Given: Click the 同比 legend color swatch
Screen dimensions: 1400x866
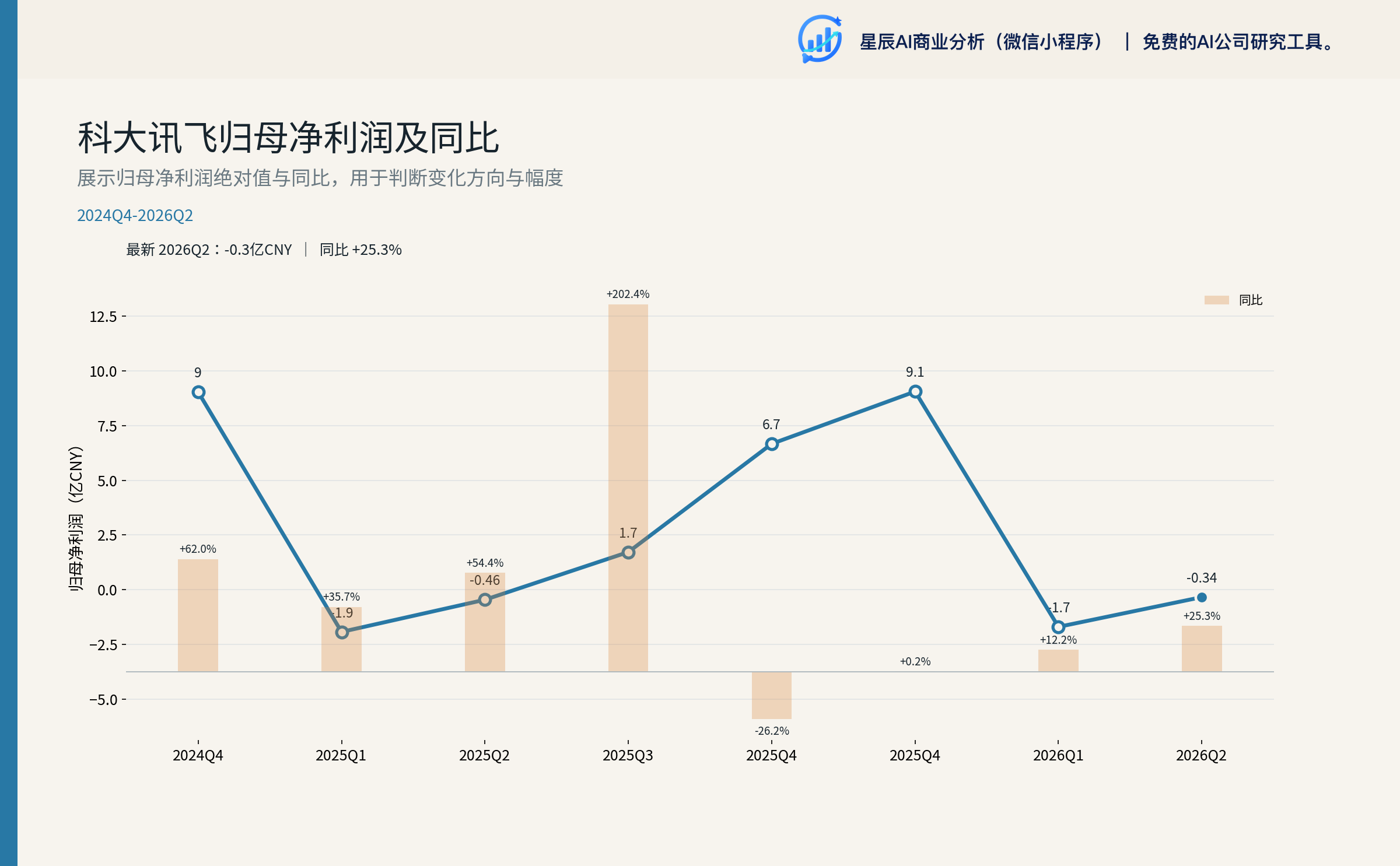Looking at the screenshot, I should 1216,300.
